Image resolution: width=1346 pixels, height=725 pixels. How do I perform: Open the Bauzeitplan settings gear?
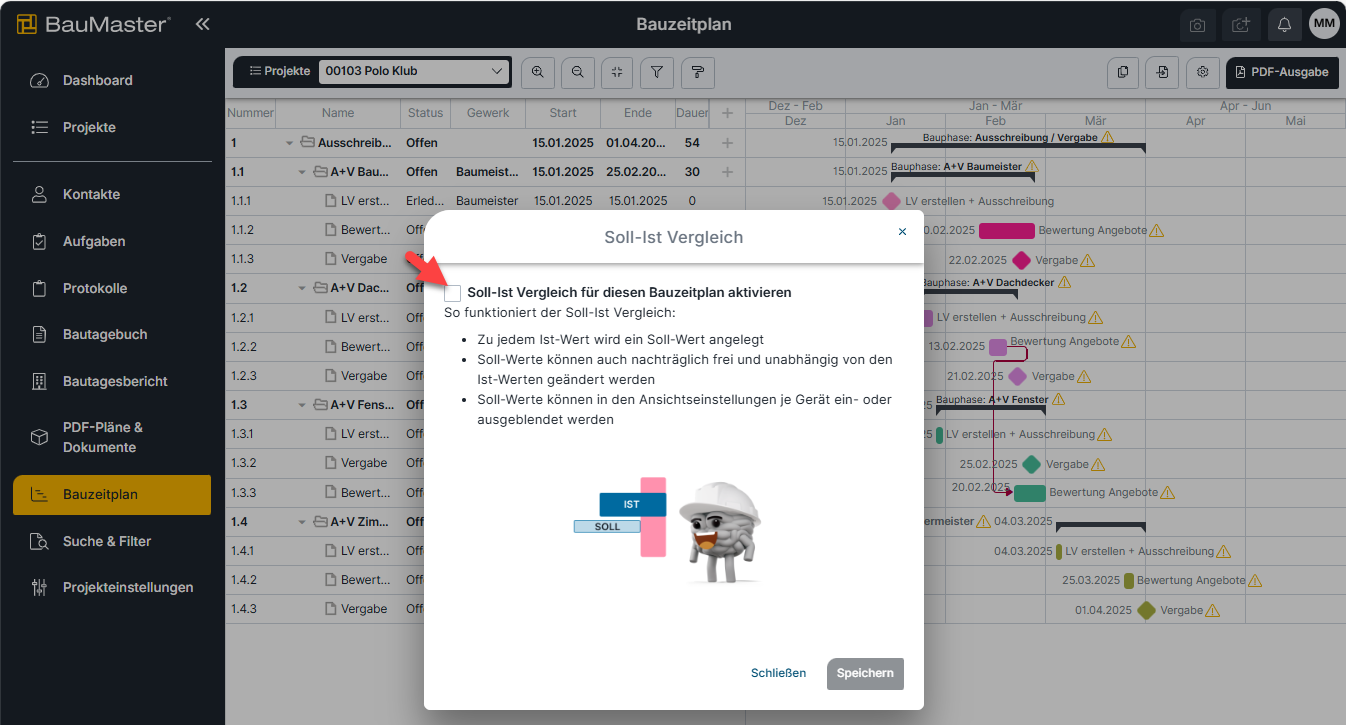click(1203, 72)
